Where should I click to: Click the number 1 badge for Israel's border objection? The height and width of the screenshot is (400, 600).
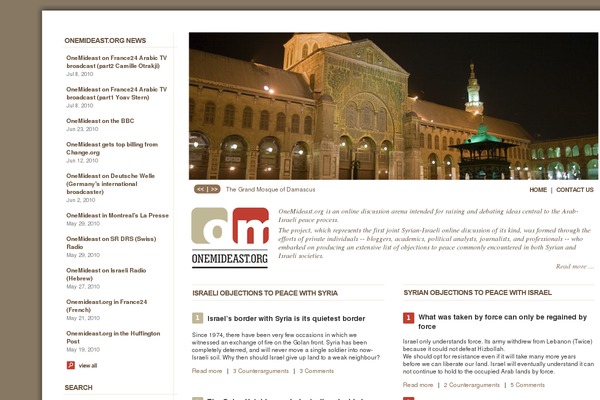coord(197,318)
